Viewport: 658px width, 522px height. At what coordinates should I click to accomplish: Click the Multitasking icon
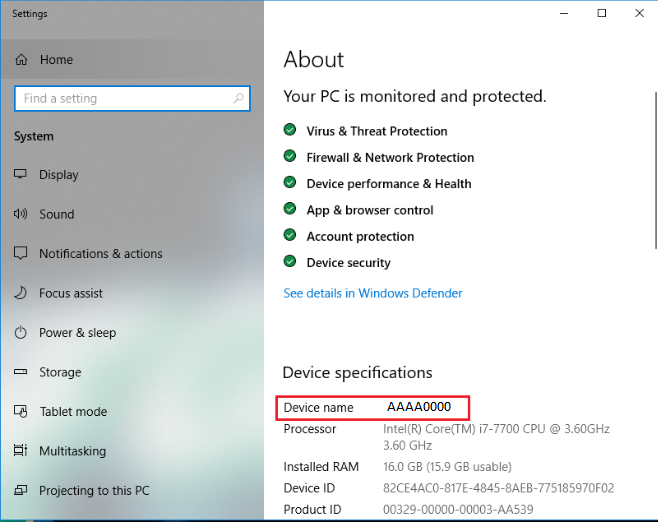20,451
